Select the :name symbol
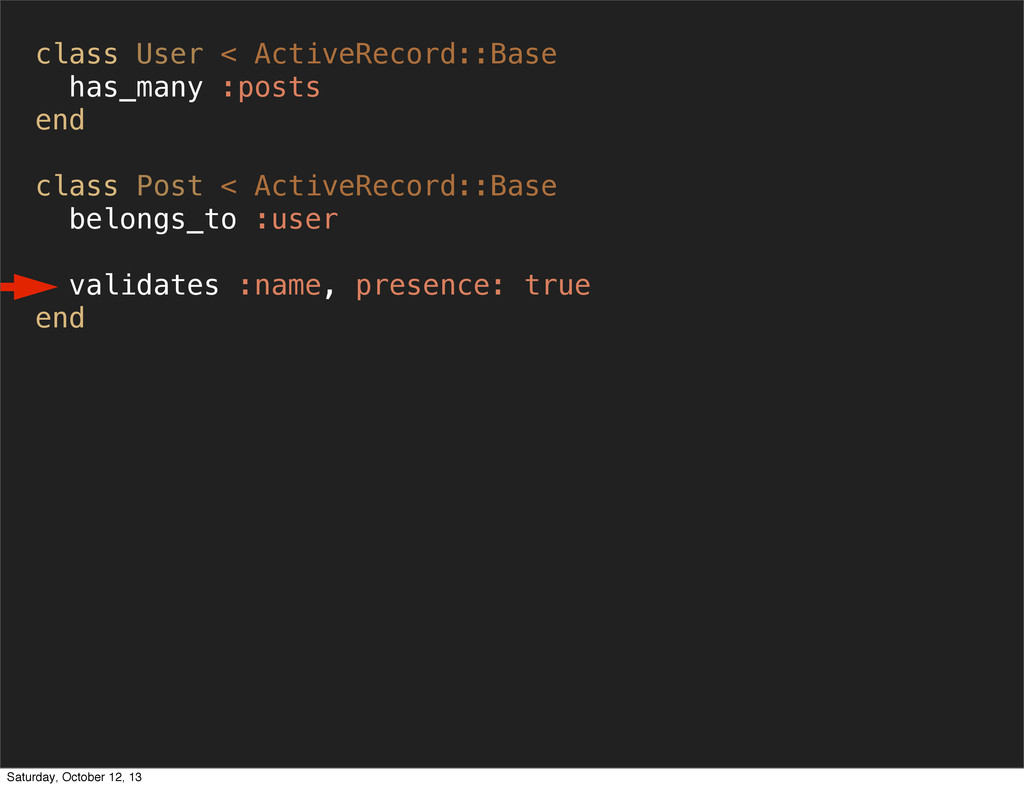 [280, 286]
